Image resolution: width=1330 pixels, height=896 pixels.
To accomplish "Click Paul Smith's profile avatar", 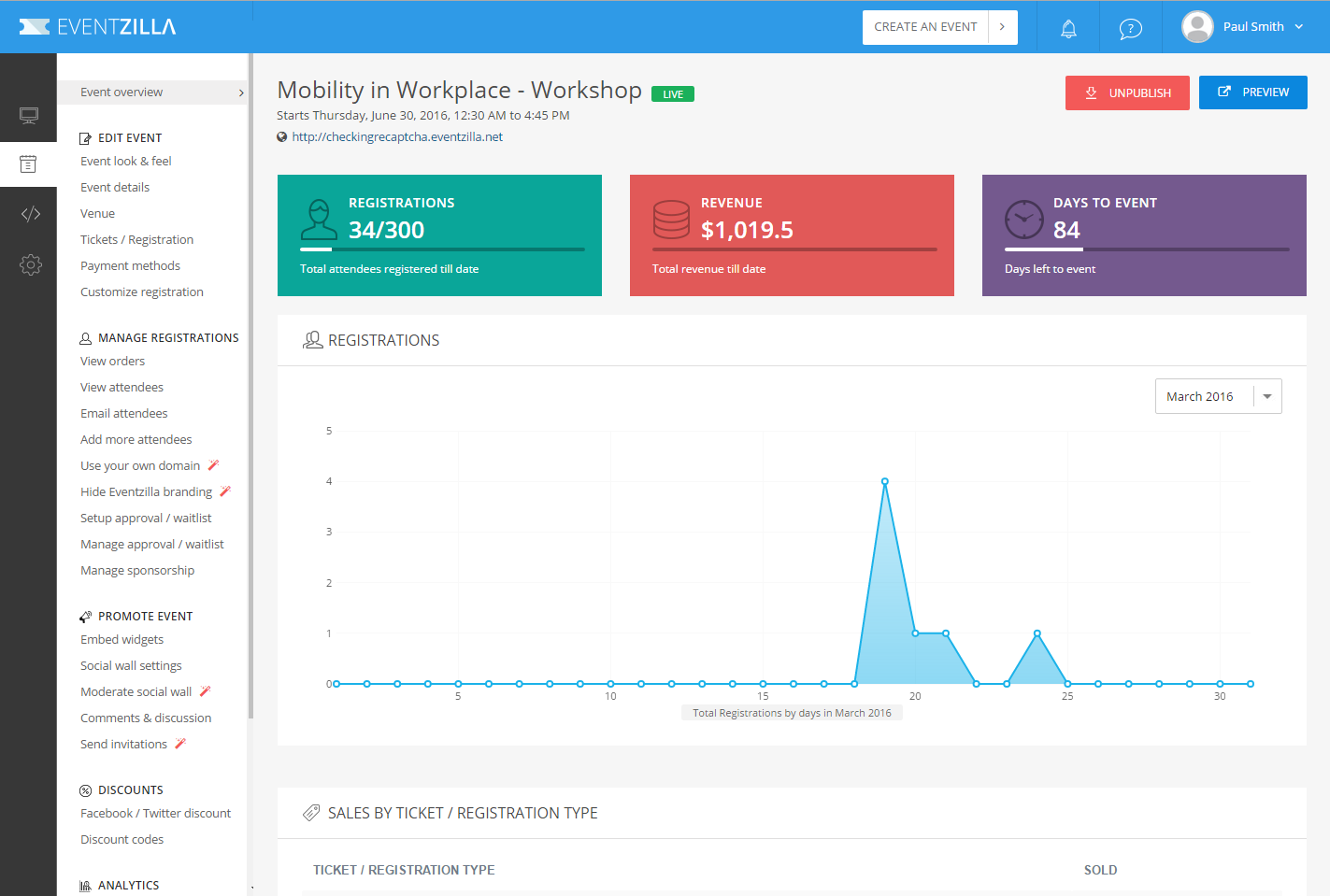I will coord(1197,27).
